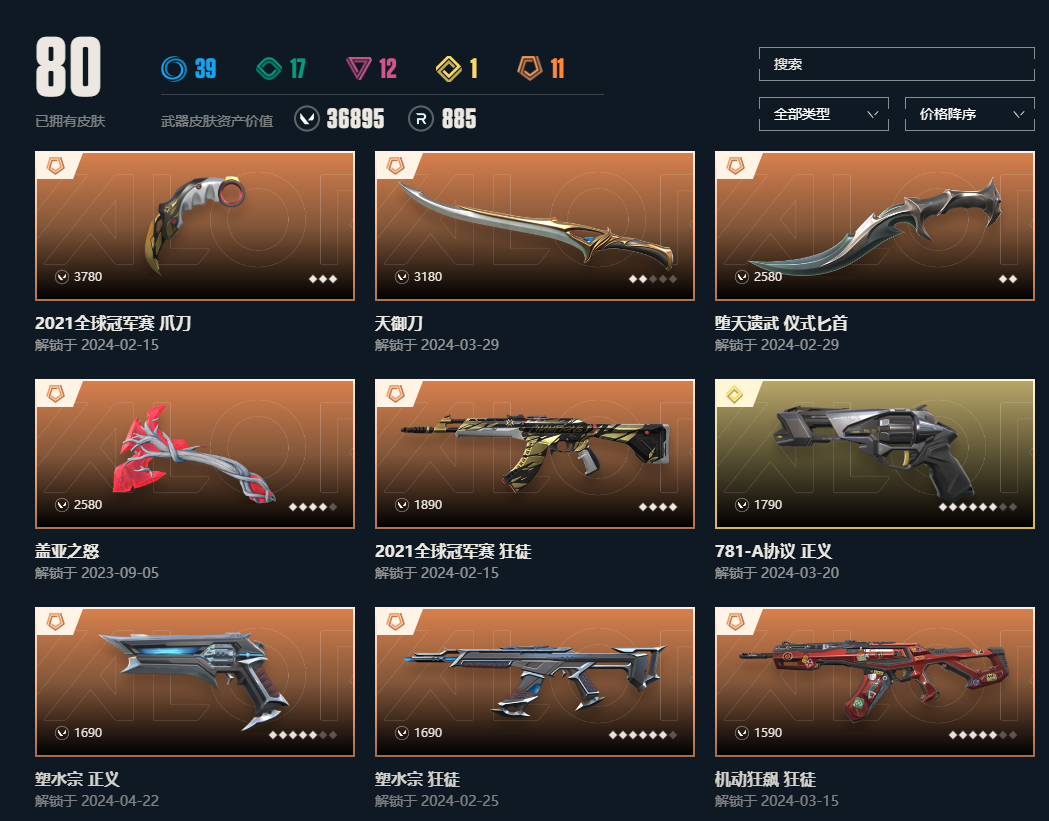Viewport: 1049px width, 821px height.
Task: Open the 天御刀 blade skin card
Action: (535, 225)
